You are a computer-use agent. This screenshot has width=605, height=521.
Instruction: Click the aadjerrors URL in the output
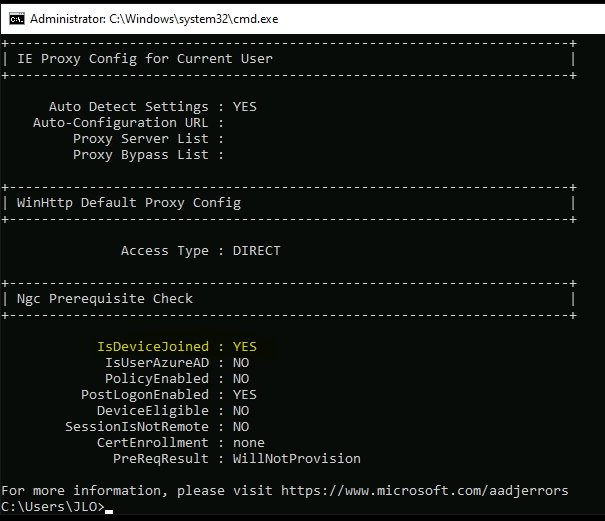coord(424,491)
